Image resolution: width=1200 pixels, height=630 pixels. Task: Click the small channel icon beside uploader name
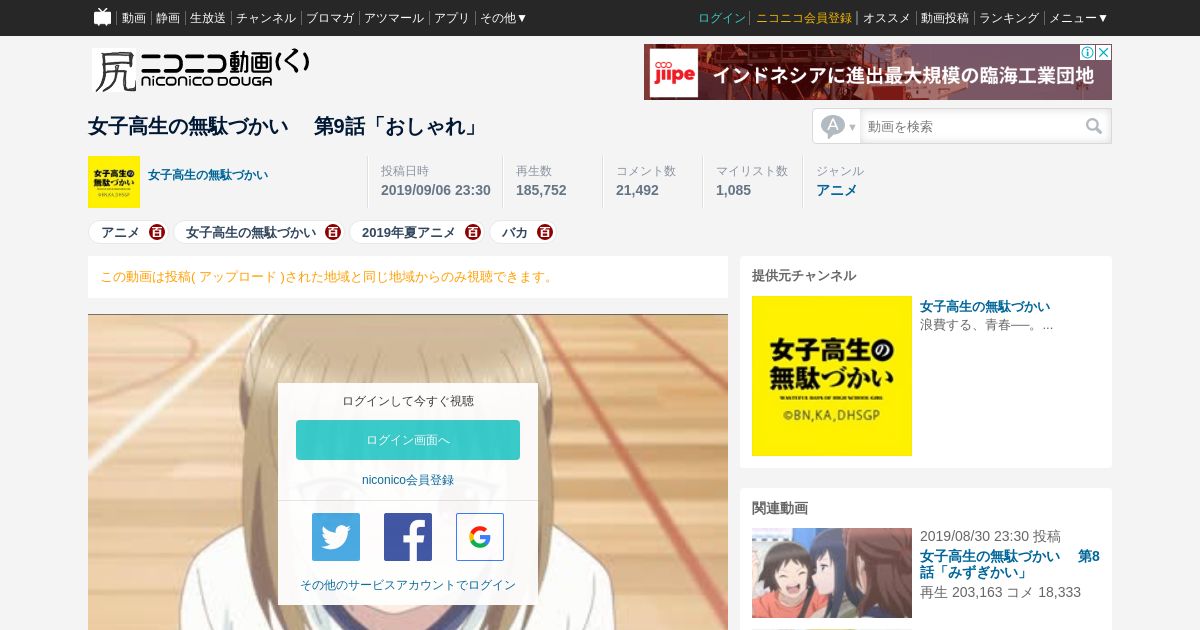pyautogui.click(x=114, y=182)
